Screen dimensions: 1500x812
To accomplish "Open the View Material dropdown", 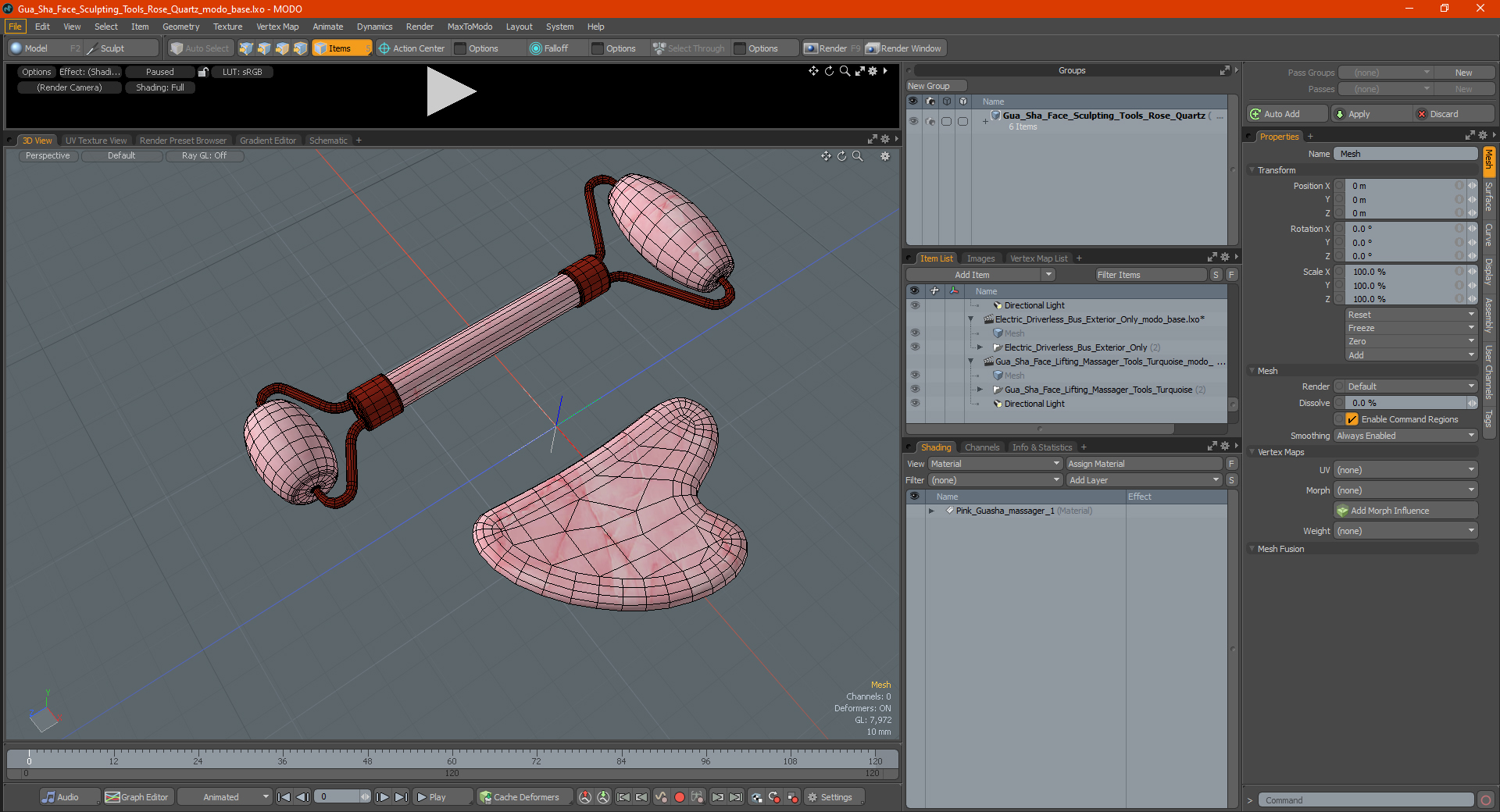I will [x=995, y=464].
